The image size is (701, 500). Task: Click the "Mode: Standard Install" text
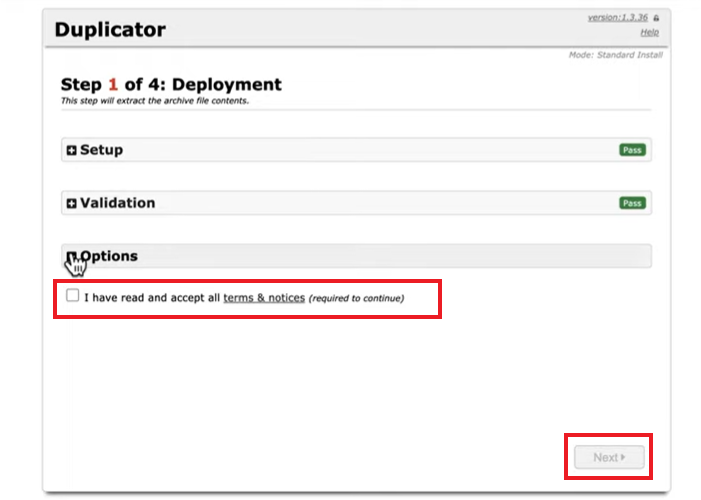(614, 54)
